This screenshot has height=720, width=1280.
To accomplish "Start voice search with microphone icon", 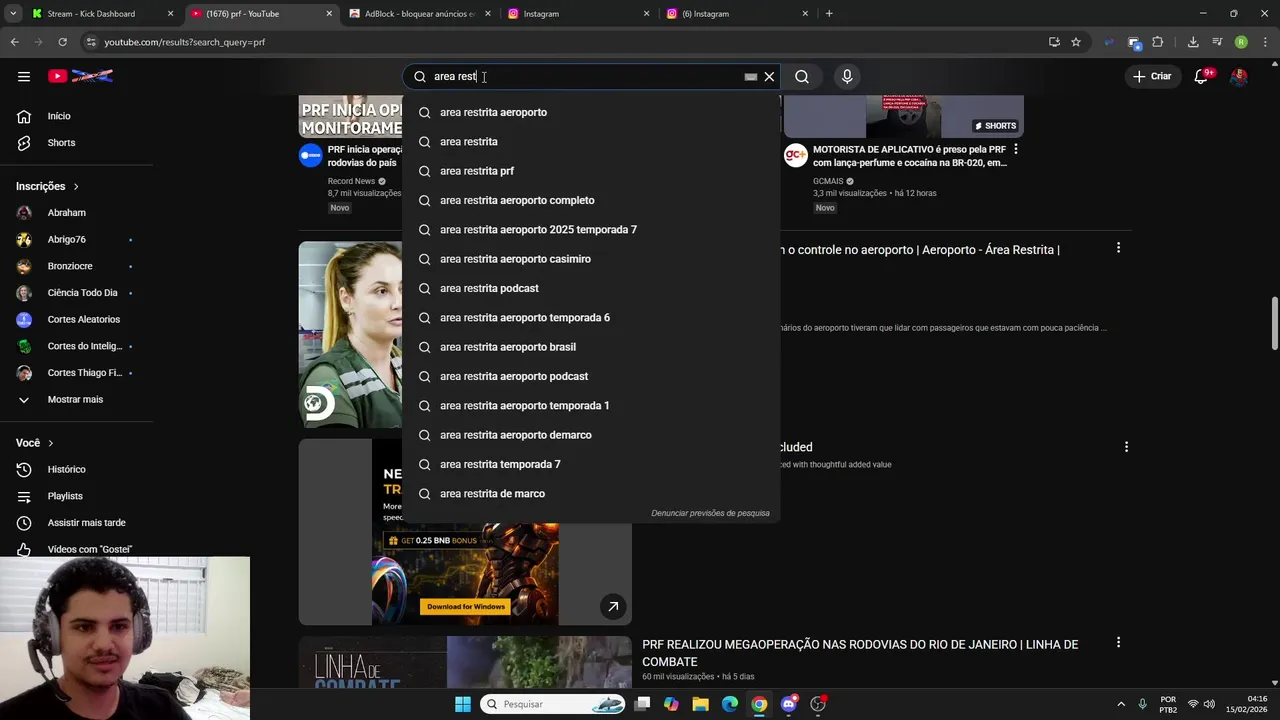I will point(847,76).
